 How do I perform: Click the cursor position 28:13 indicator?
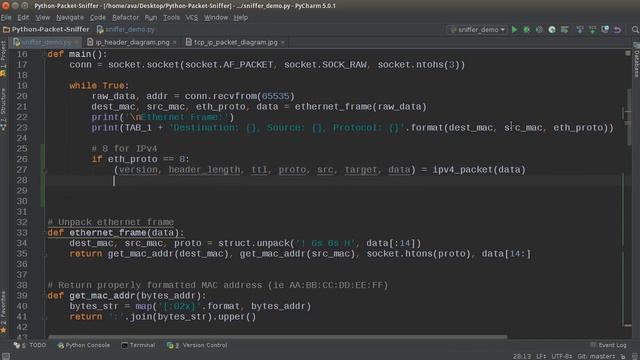pos(522,356)
